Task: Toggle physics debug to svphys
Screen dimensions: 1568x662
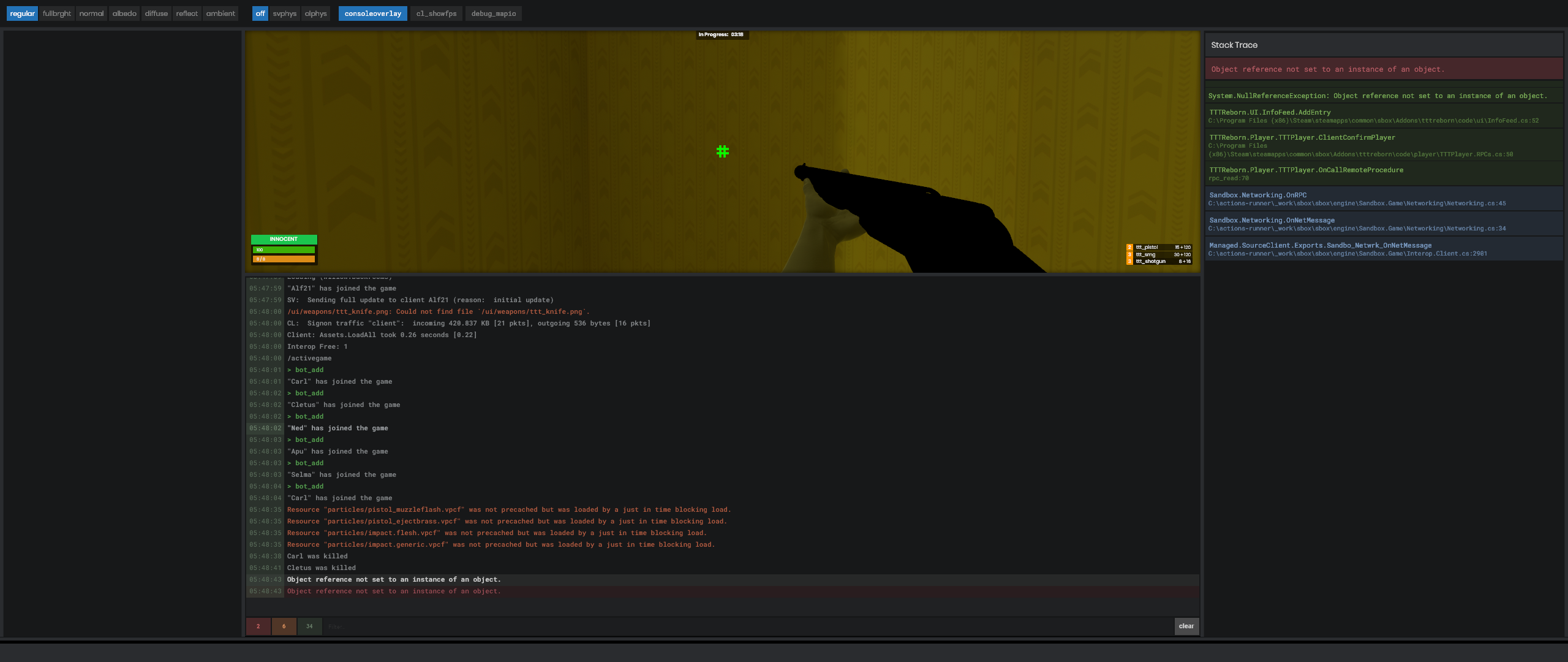Action: click(284, 13)
